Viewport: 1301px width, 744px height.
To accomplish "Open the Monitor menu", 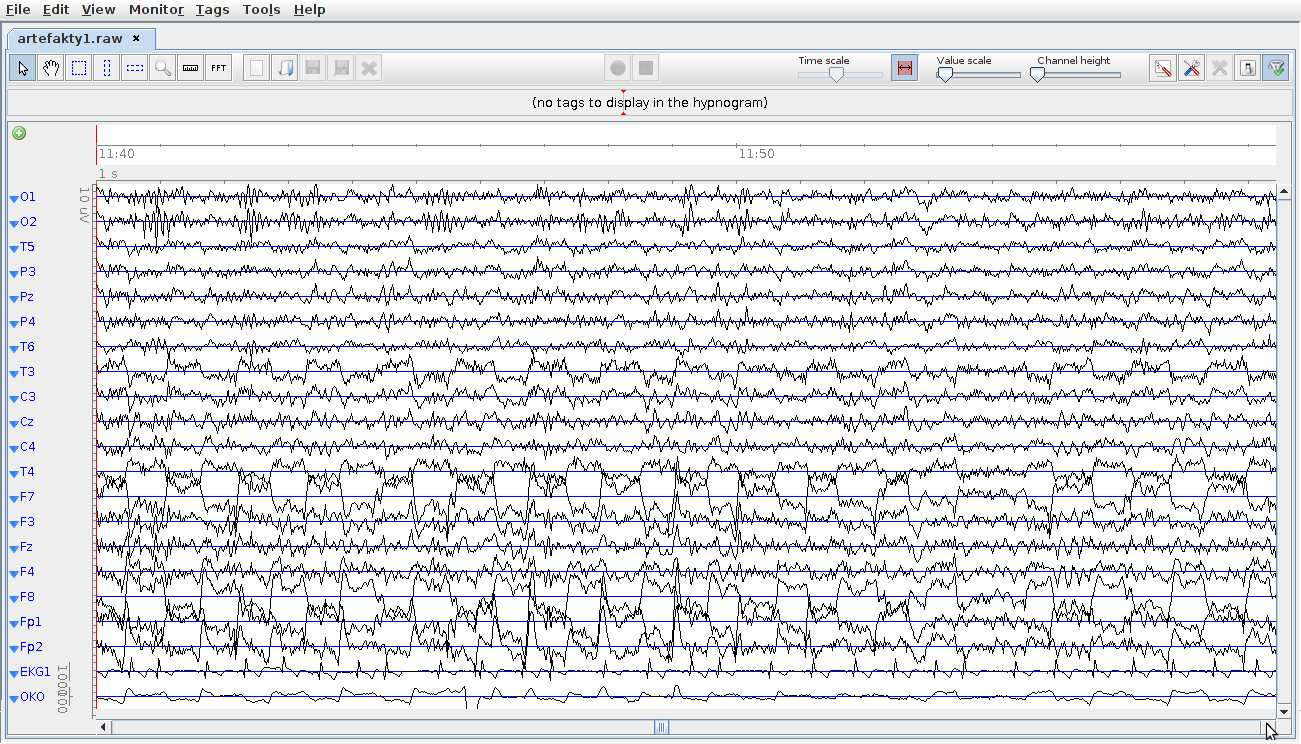I will point(156,9).
